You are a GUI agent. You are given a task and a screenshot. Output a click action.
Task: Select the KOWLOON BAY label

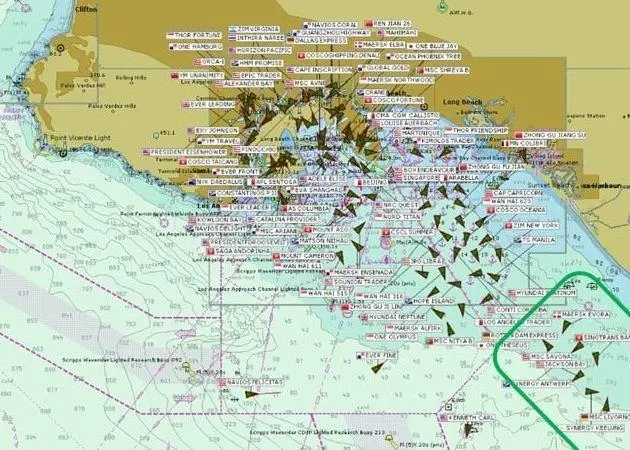point(215,220)
